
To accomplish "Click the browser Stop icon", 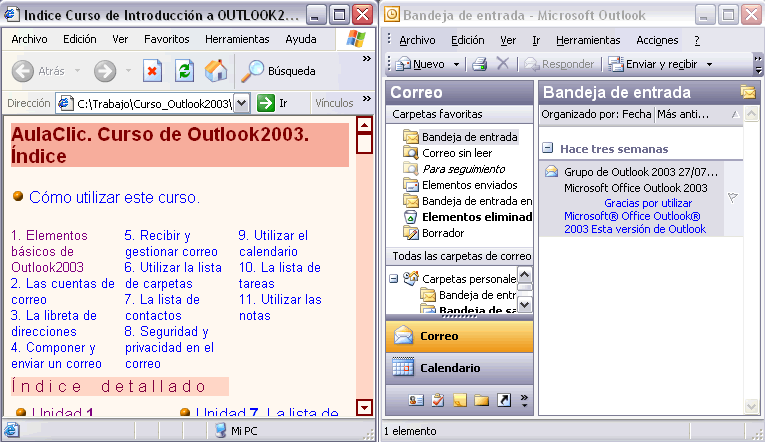I will point(152,71).
